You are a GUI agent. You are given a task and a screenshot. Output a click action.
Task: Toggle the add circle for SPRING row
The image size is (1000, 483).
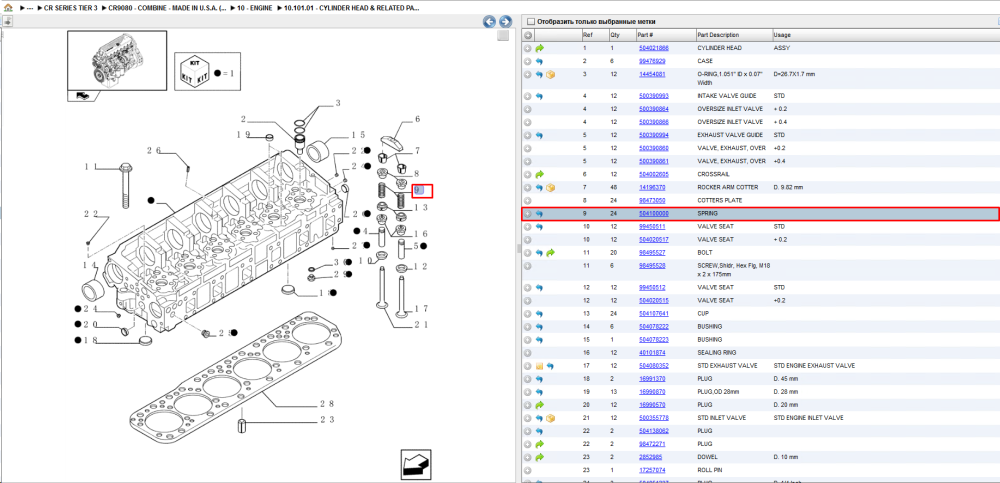[x=527, y=214]
